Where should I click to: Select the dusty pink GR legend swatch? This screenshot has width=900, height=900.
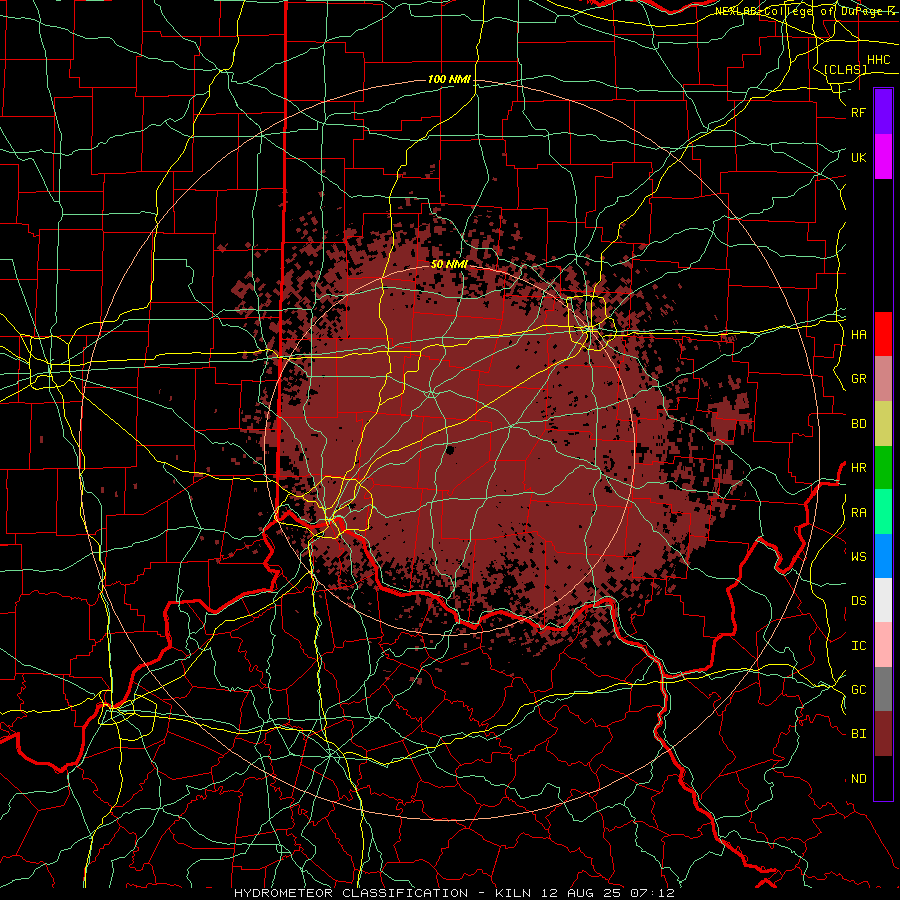click(x=883, y=379)
